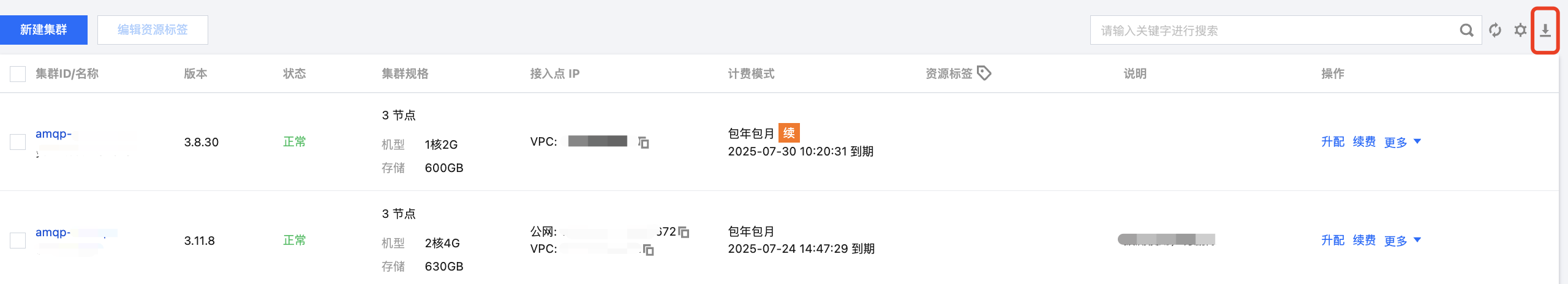
Task: Refresh the cluster list
Action: pyautogui.click(x=1494, y=30)
